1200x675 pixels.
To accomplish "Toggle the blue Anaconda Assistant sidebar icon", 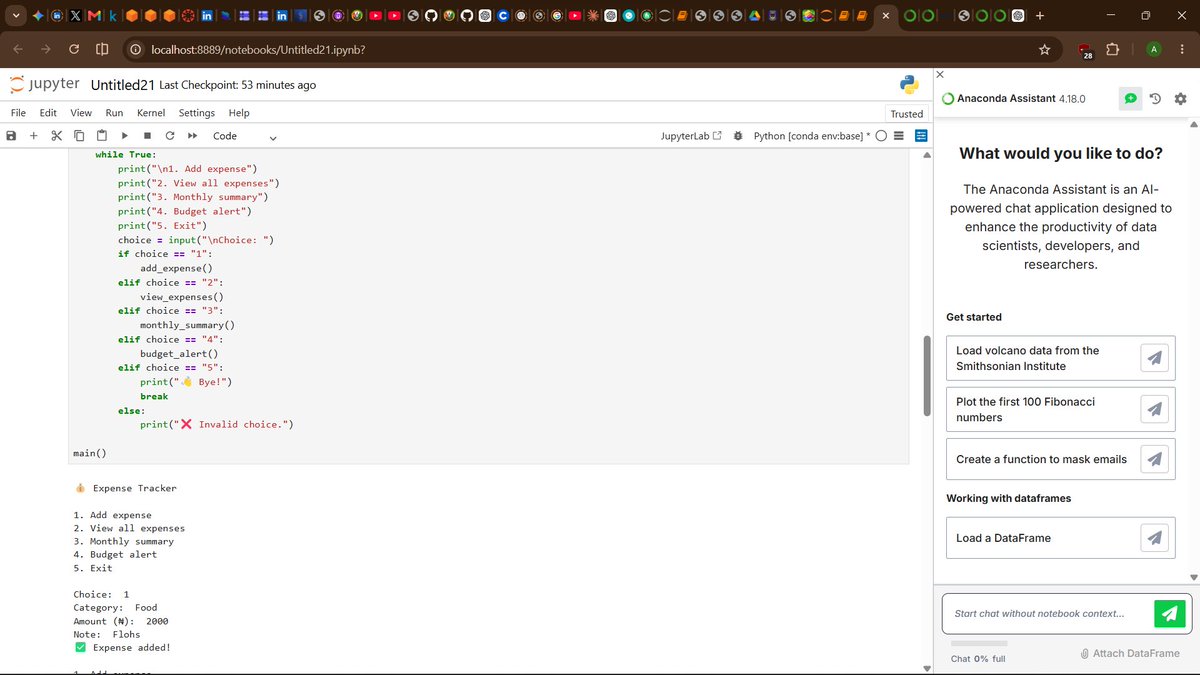I will click(920, 136).
